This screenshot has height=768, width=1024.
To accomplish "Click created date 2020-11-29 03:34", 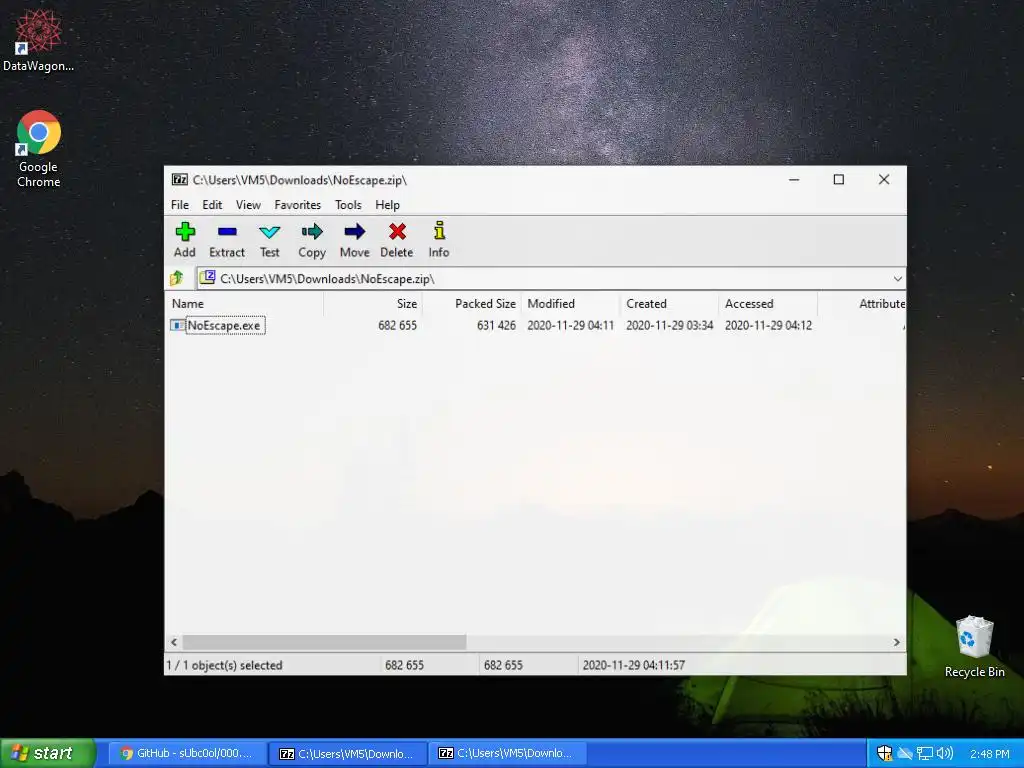I will pos(669,325).
